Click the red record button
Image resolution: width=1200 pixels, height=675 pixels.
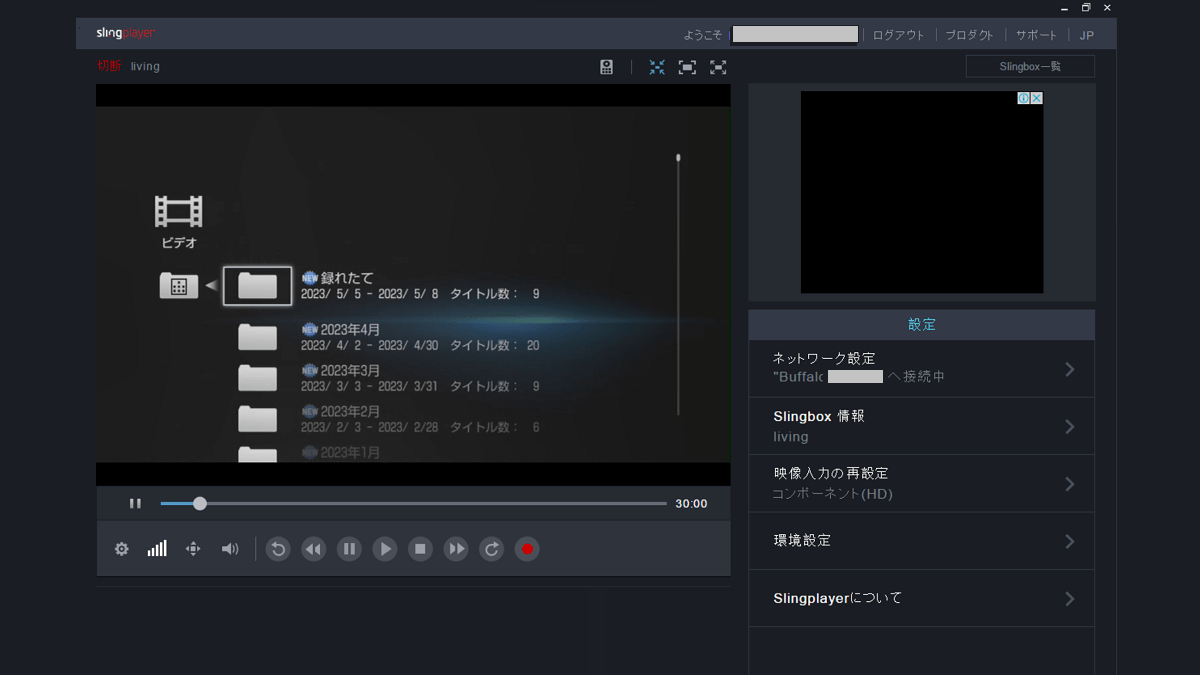pyautogui.click(x=527, y=549)
